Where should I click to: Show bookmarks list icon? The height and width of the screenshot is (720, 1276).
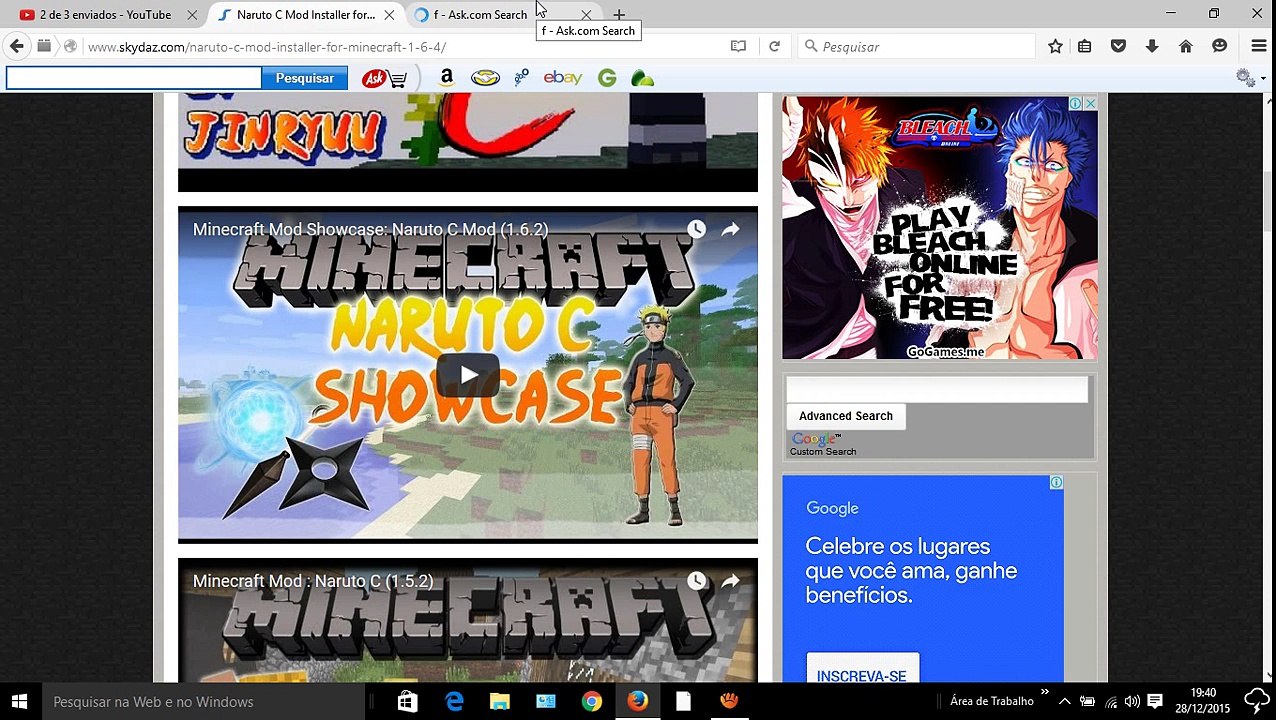click(x=1084, y=46)
